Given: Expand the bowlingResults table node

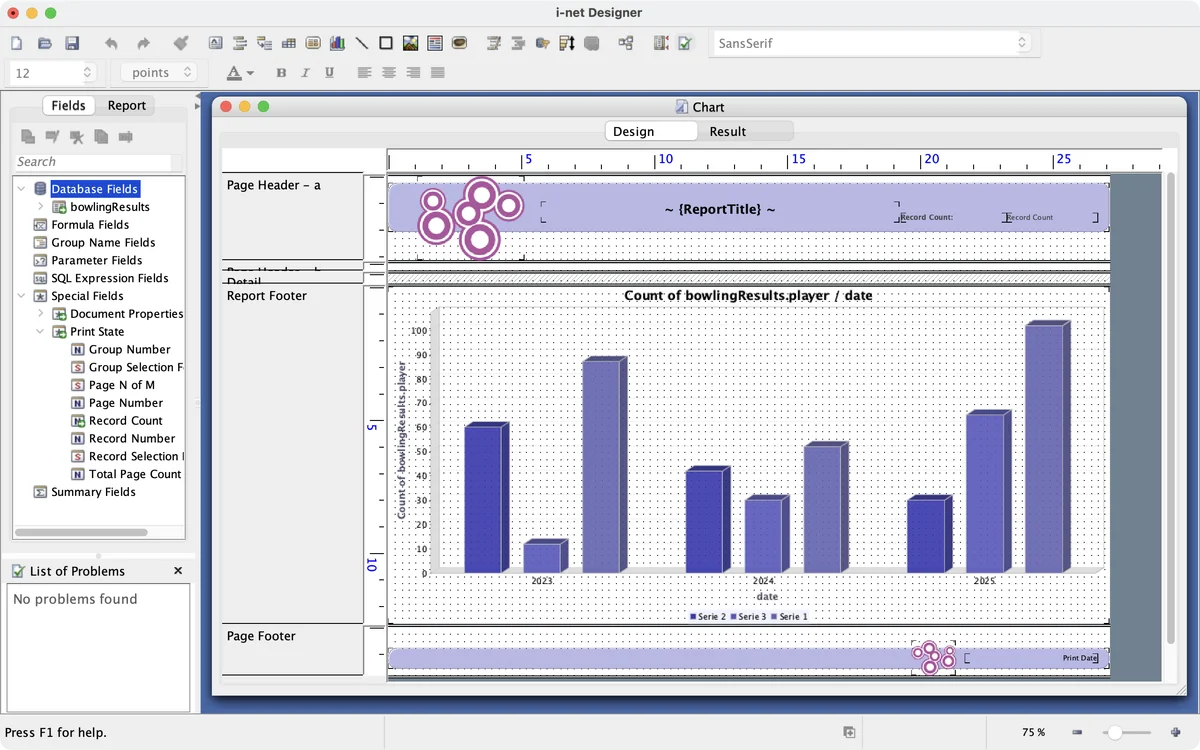Looking at the screenshot, I should (x=41, y=207).
